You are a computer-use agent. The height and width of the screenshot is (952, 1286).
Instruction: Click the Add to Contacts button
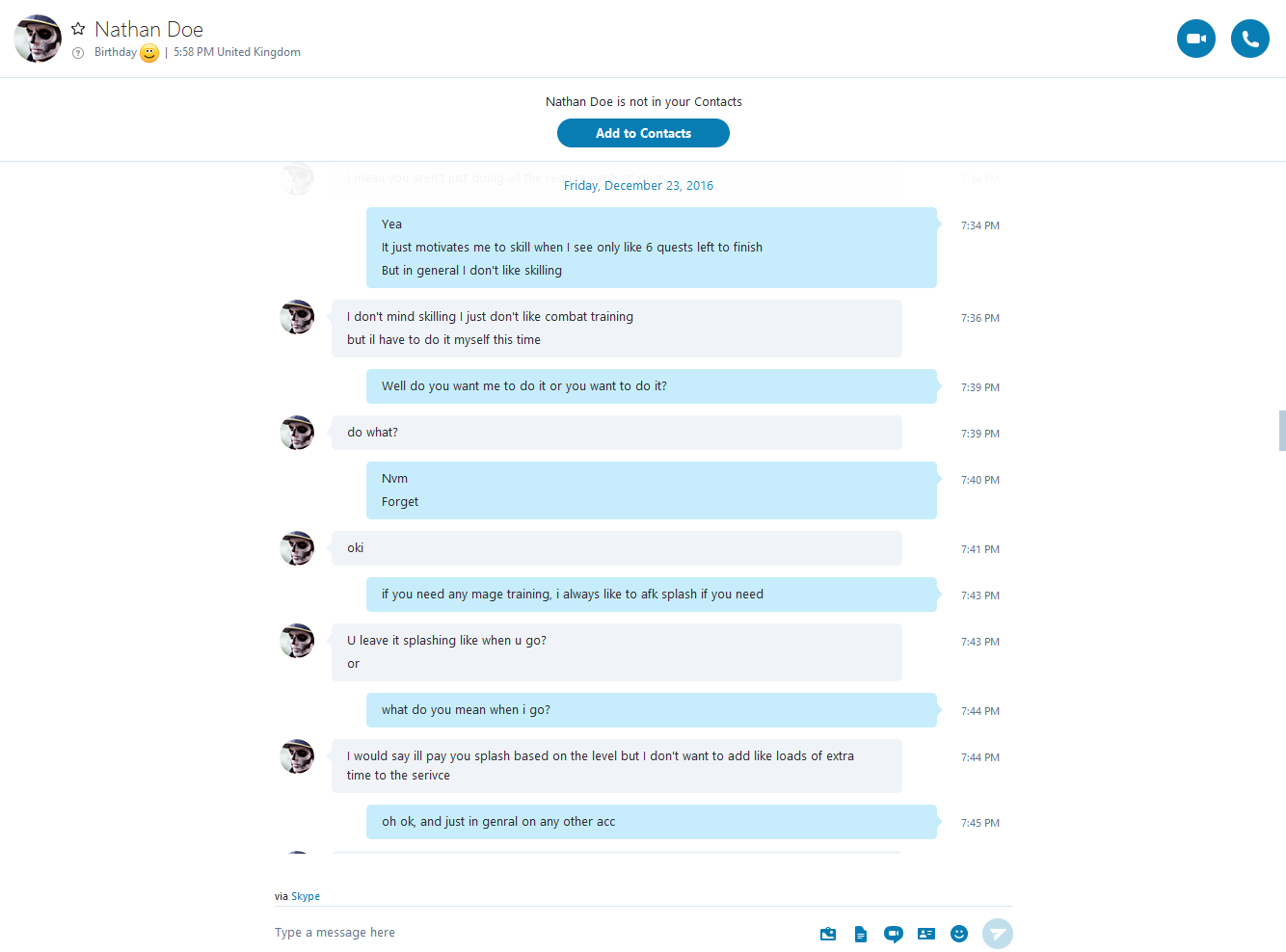[643, 133]
